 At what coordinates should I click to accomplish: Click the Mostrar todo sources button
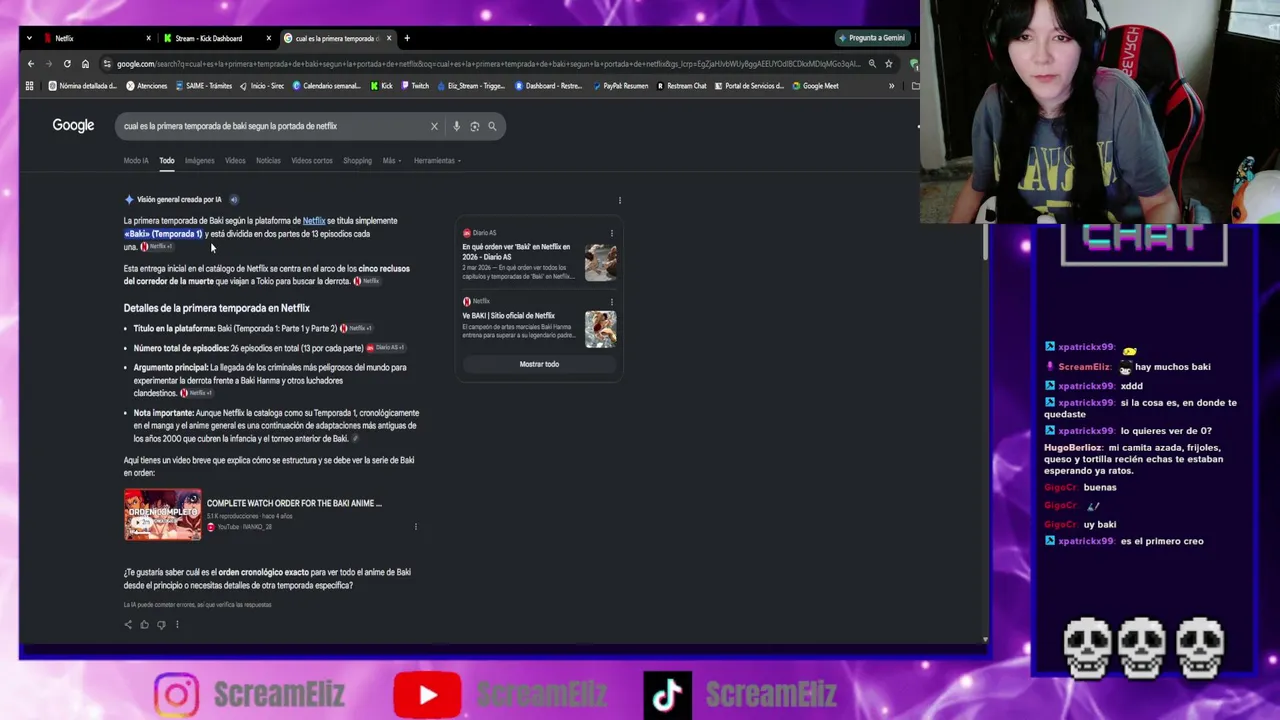pyautogui.click(x=539, y=364)
